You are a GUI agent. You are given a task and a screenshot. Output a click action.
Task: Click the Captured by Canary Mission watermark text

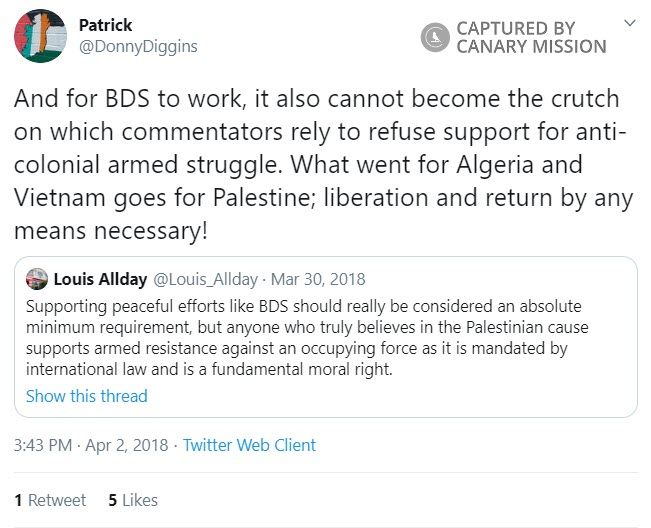point(530,37)
